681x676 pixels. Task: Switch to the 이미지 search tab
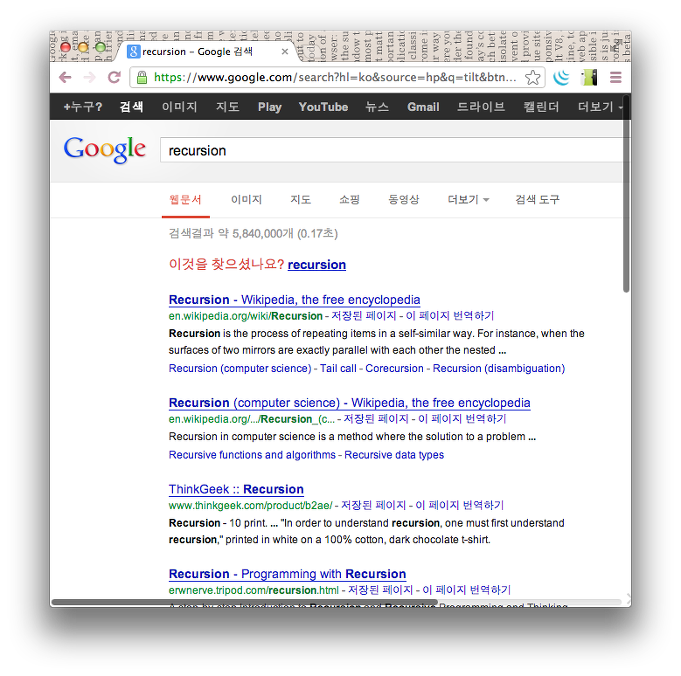[x=246, y=200]
